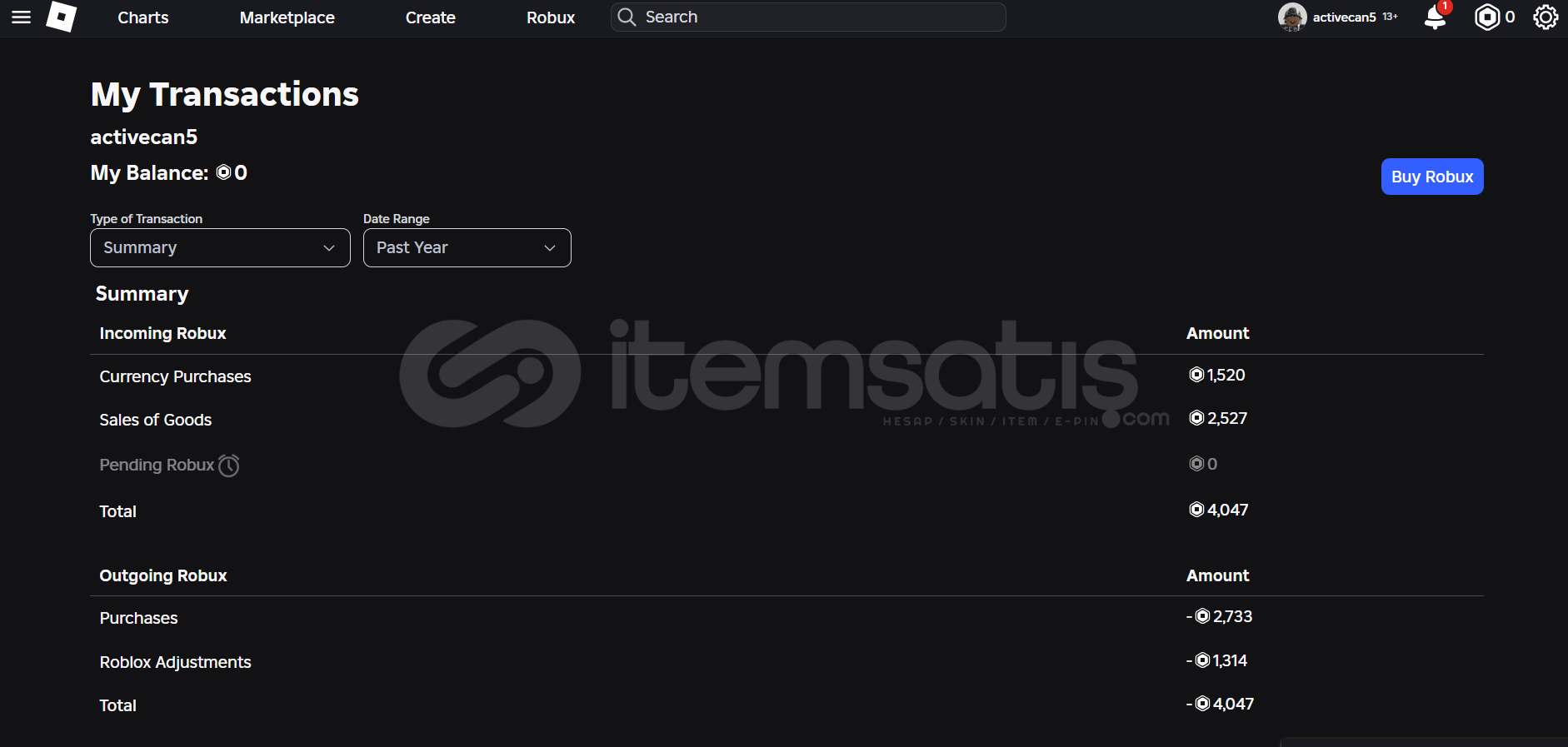Click the 1,520 currency purchases amount
The width and height of the screenshot is (1568, 747).
click(1217, 375)
